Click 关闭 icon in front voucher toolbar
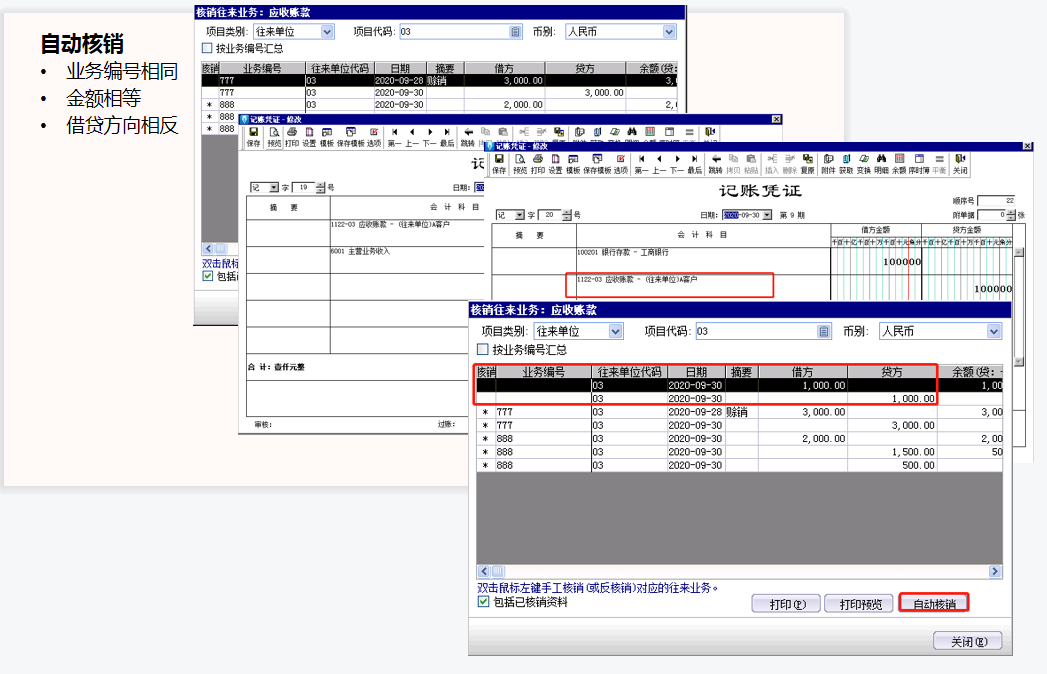The height and width of the screenshot is (674, 1047). tap(960, 164)
